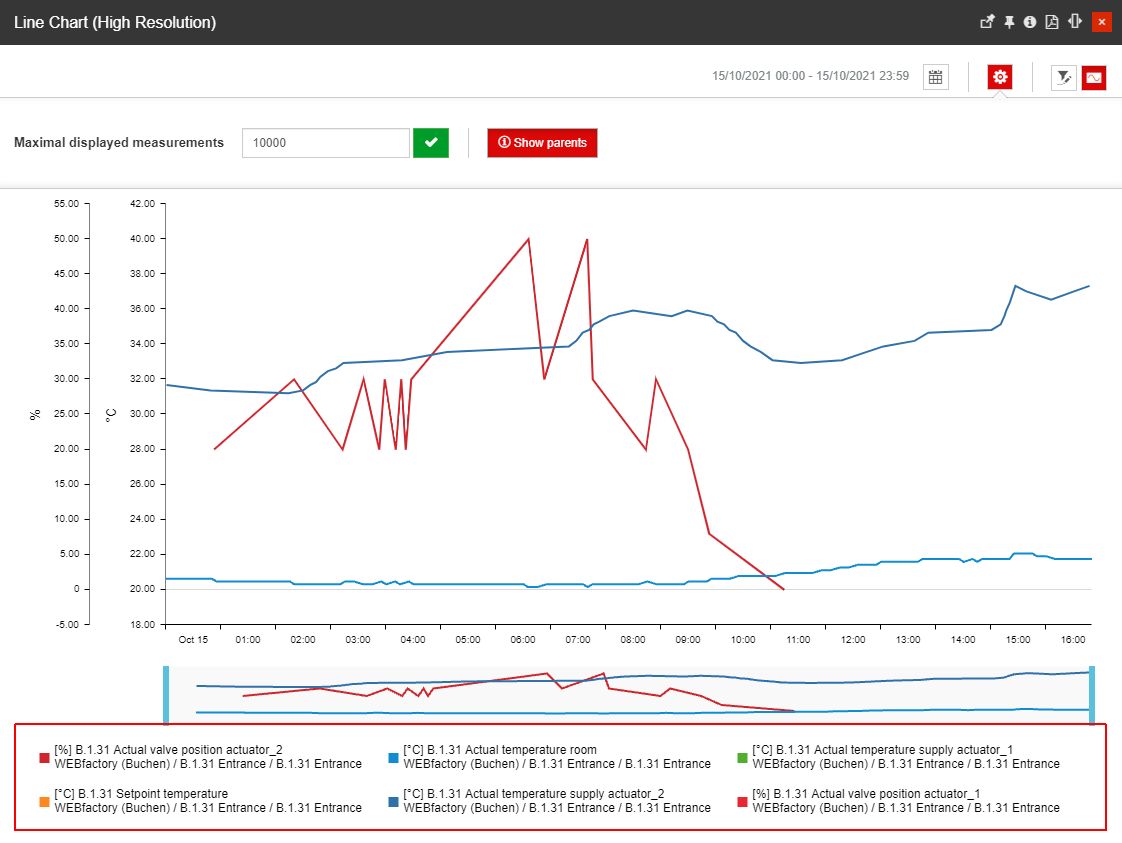The image size is (1122, 843).
Task: Open the chart in a pop-out window
Action: pos(987,22)
